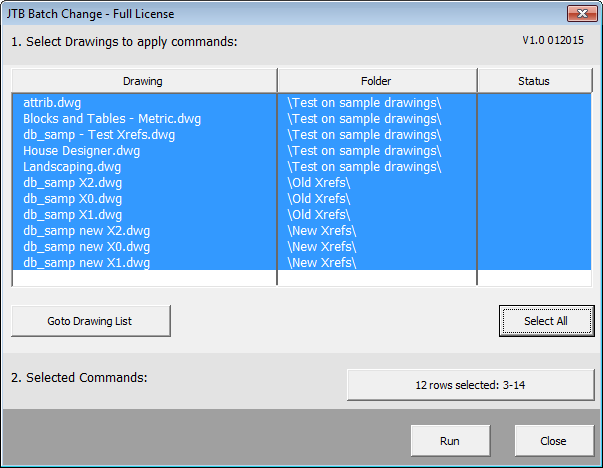Viewport: 603px width, 468px height.
Task: Click Old Xrefs folder for db_samp X2.dwg
Action: click(x=377, y=183)
